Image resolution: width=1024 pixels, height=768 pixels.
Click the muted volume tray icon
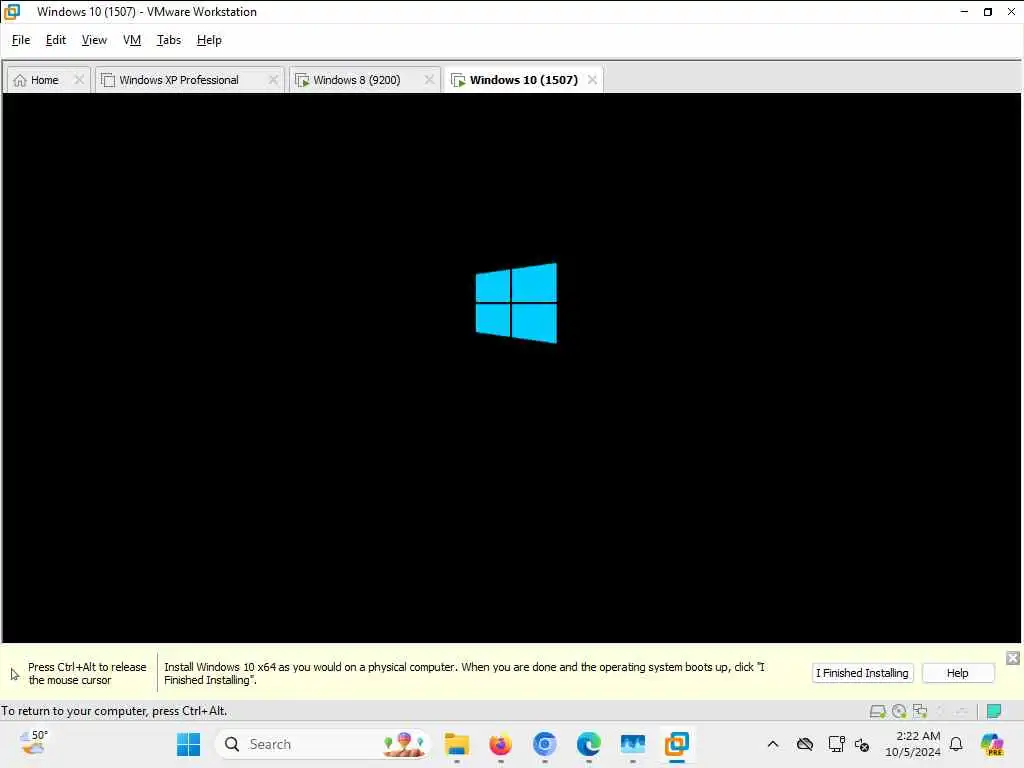coord(862,745)
